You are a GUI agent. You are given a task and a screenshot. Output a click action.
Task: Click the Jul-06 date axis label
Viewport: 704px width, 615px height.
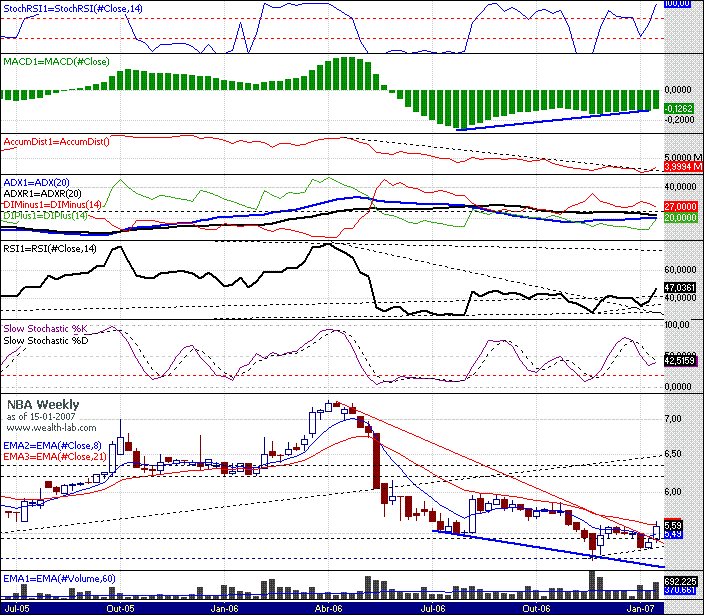point(433,609)
